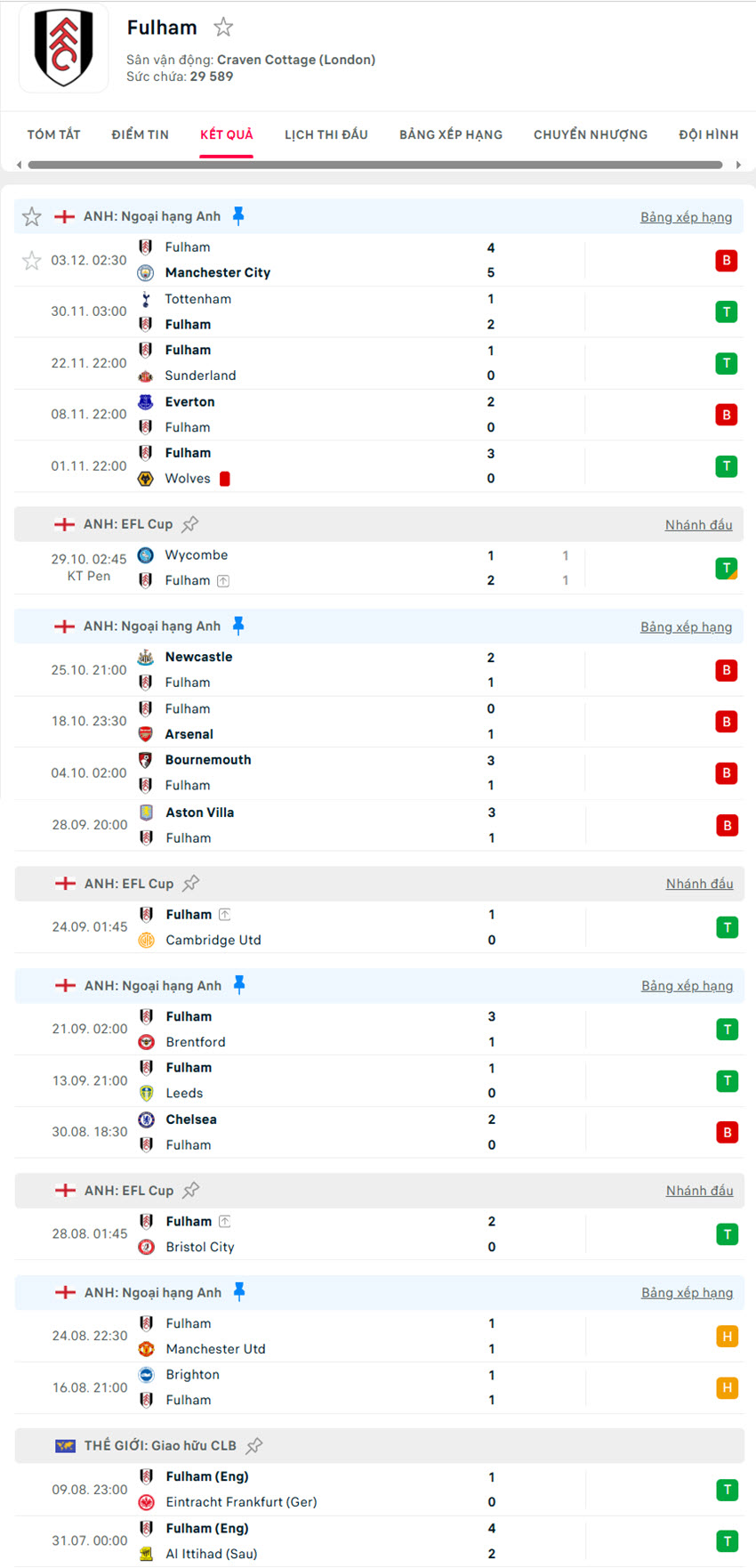Pin the first EFL Cup section
Viewport: 756px width, 1568px height.
point(190,524)
